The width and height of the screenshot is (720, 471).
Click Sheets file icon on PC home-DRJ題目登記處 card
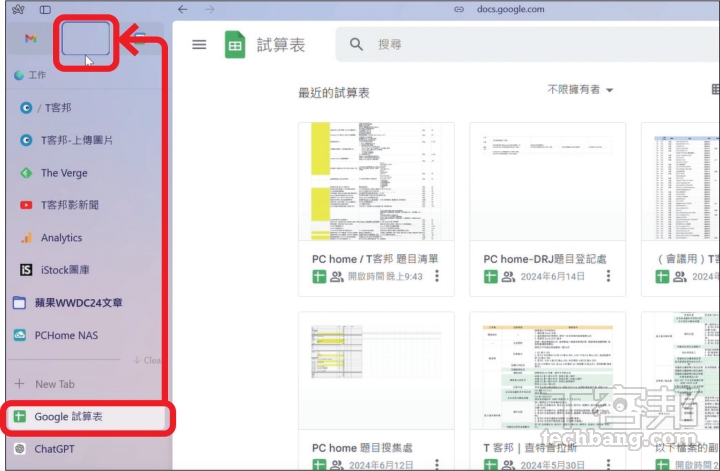point(490,277)
